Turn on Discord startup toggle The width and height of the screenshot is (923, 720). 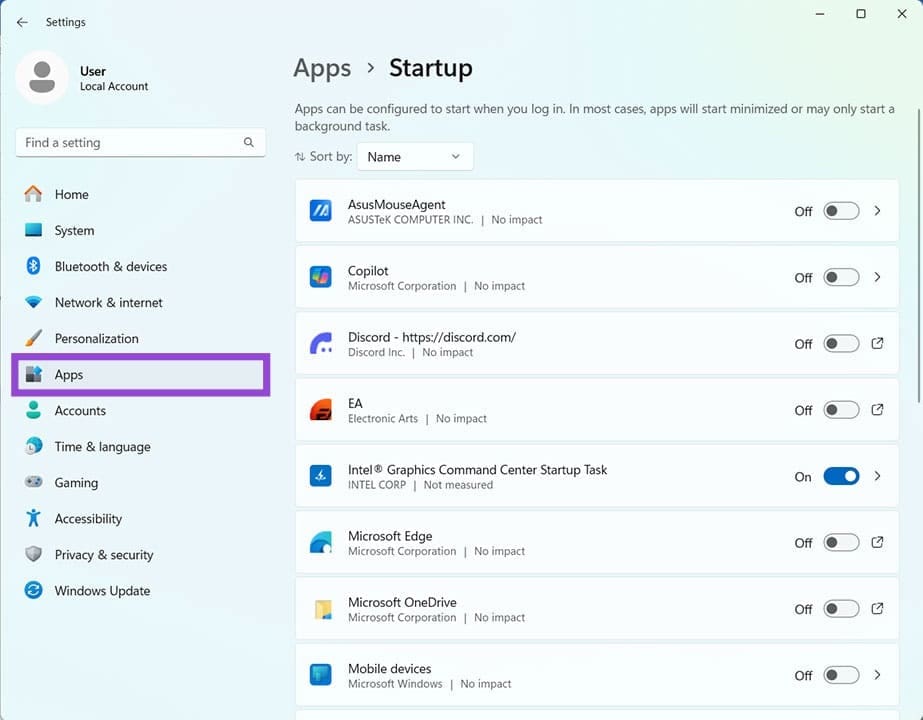coord(841,344)
